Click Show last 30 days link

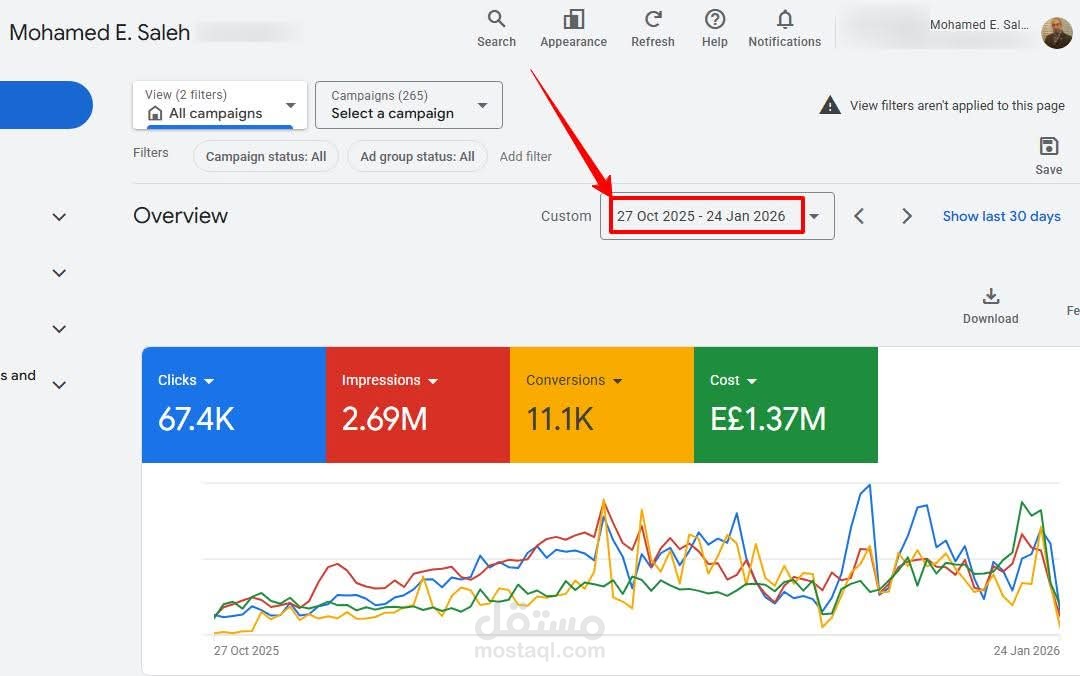pos(1001,216)
